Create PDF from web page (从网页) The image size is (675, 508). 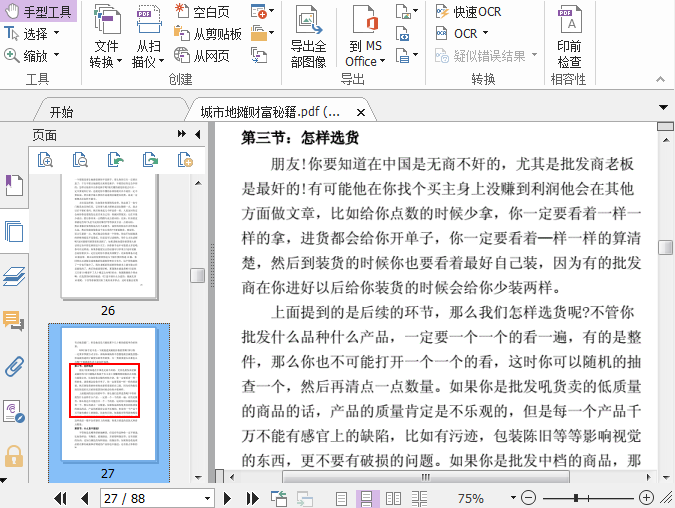[202, 56]
